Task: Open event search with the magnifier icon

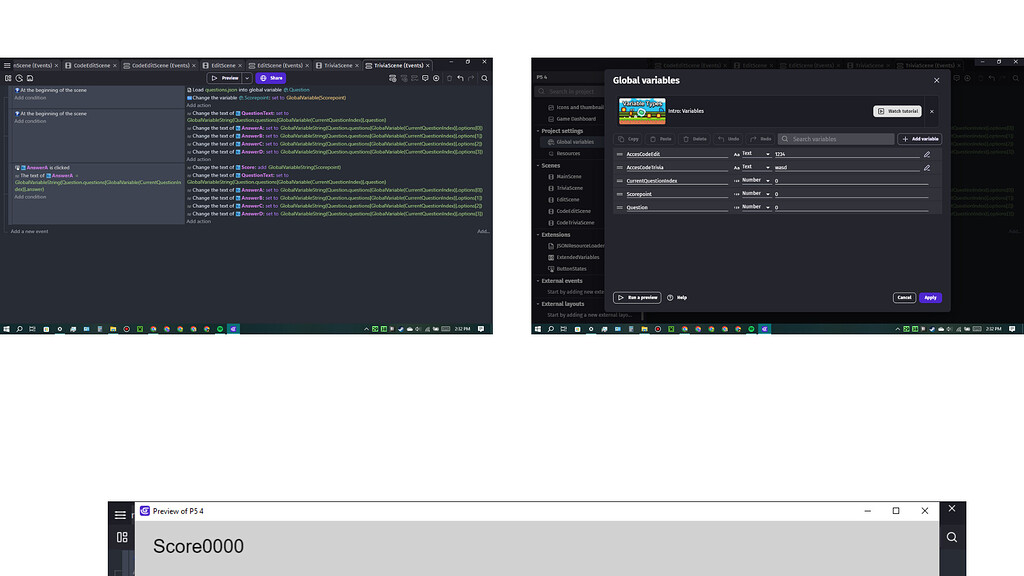Action: [x=485, y=77]
